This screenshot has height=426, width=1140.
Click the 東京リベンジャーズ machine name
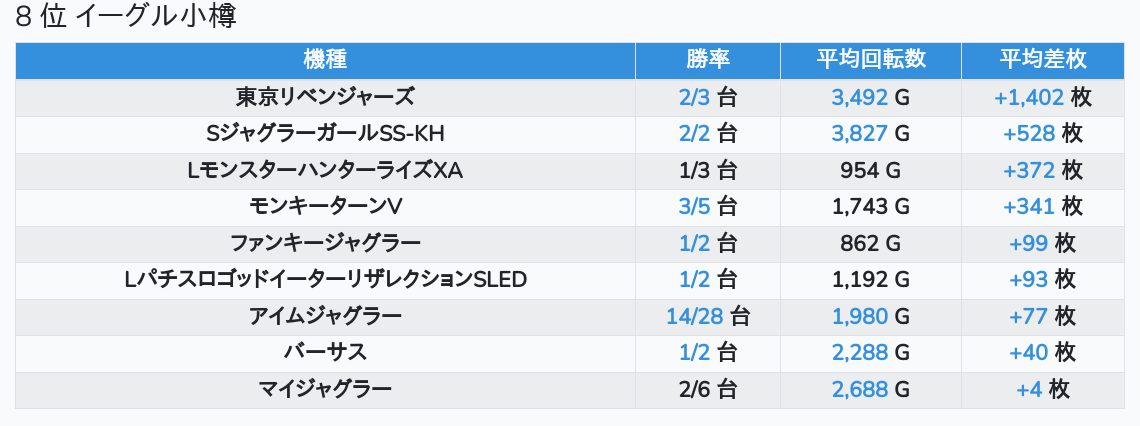pyautogui.click(x=325, y=97)
